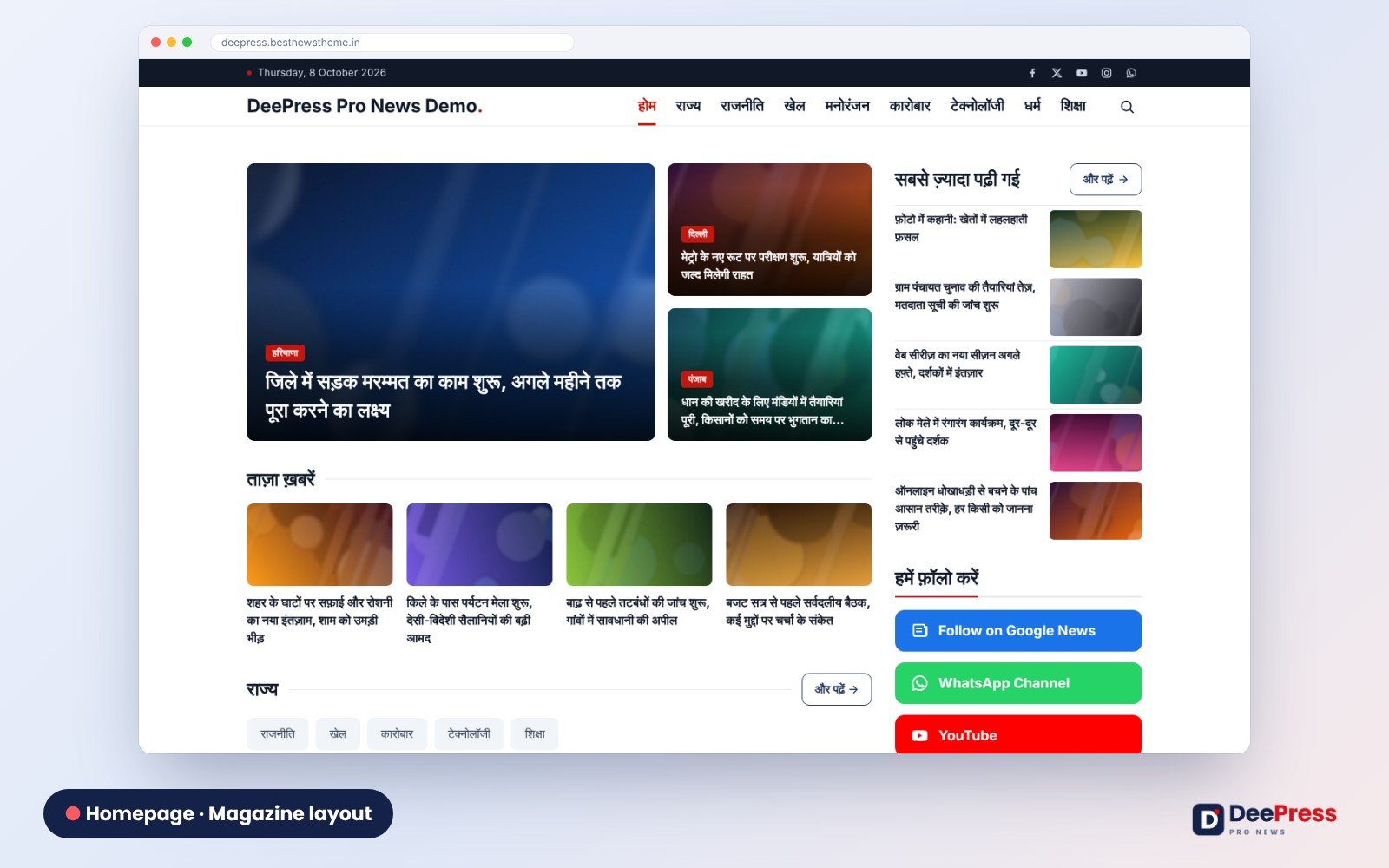The image size is (1389, 868).
Task: Open the WhatsApp icon in top bar
Action: coord(1131,73)
